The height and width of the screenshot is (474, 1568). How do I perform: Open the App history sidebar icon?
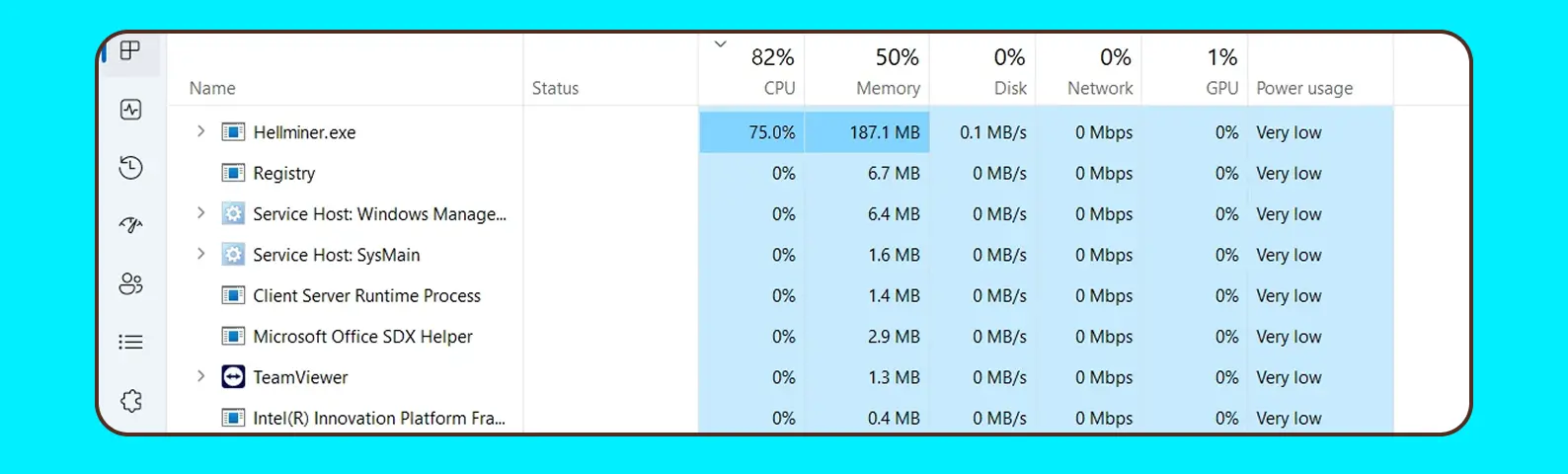tap(130, 168)
